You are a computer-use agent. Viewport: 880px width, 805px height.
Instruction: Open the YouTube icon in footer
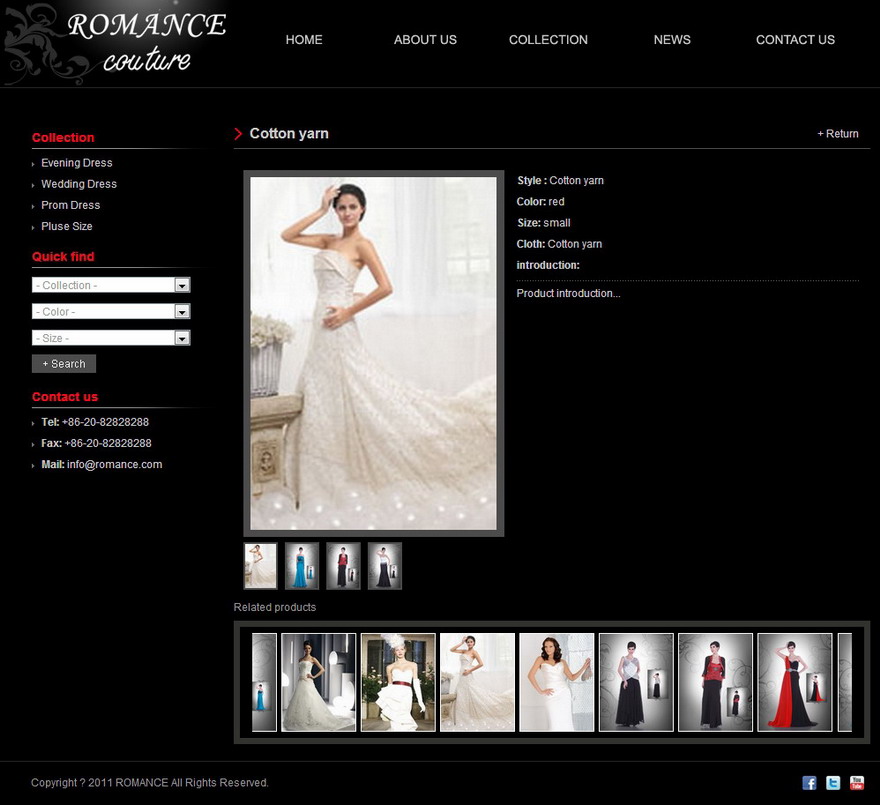857,783
